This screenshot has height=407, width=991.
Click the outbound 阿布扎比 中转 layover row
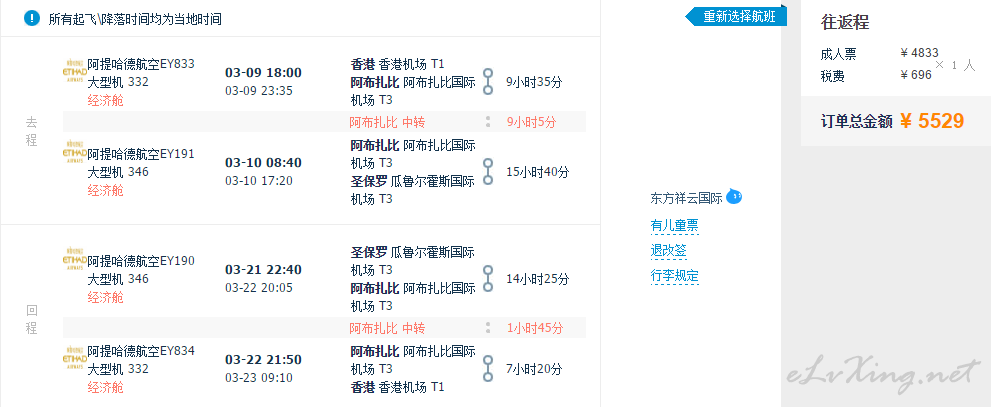(387, 122)
